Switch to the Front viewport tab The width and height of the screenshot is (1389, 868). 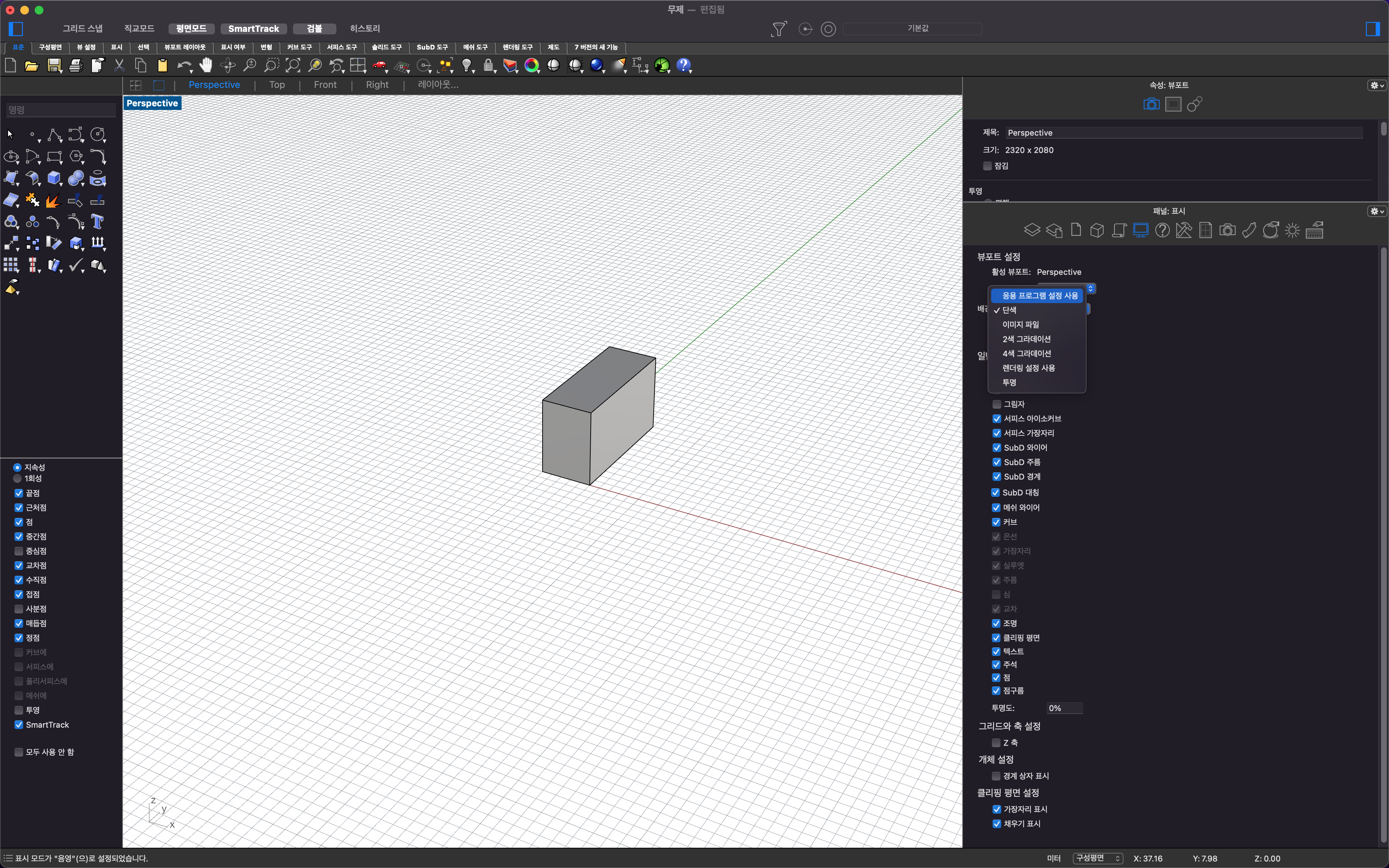click(x=325, y=85)
